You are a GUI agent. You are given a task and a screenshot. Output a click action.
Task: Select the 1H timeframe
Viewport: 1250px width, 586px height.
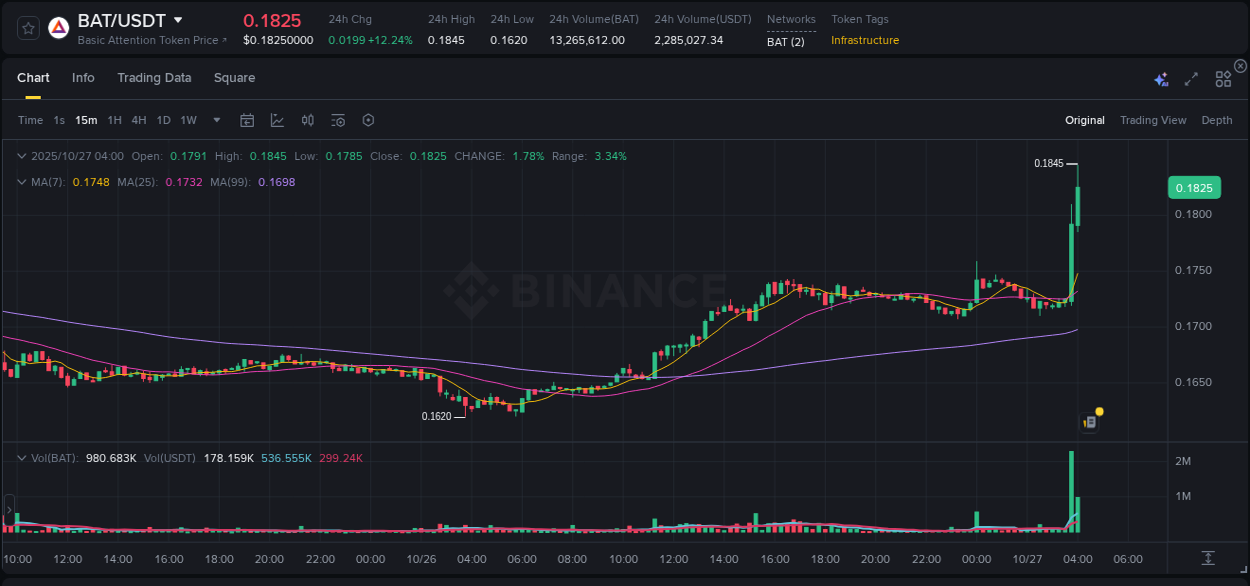pos(114,120)
